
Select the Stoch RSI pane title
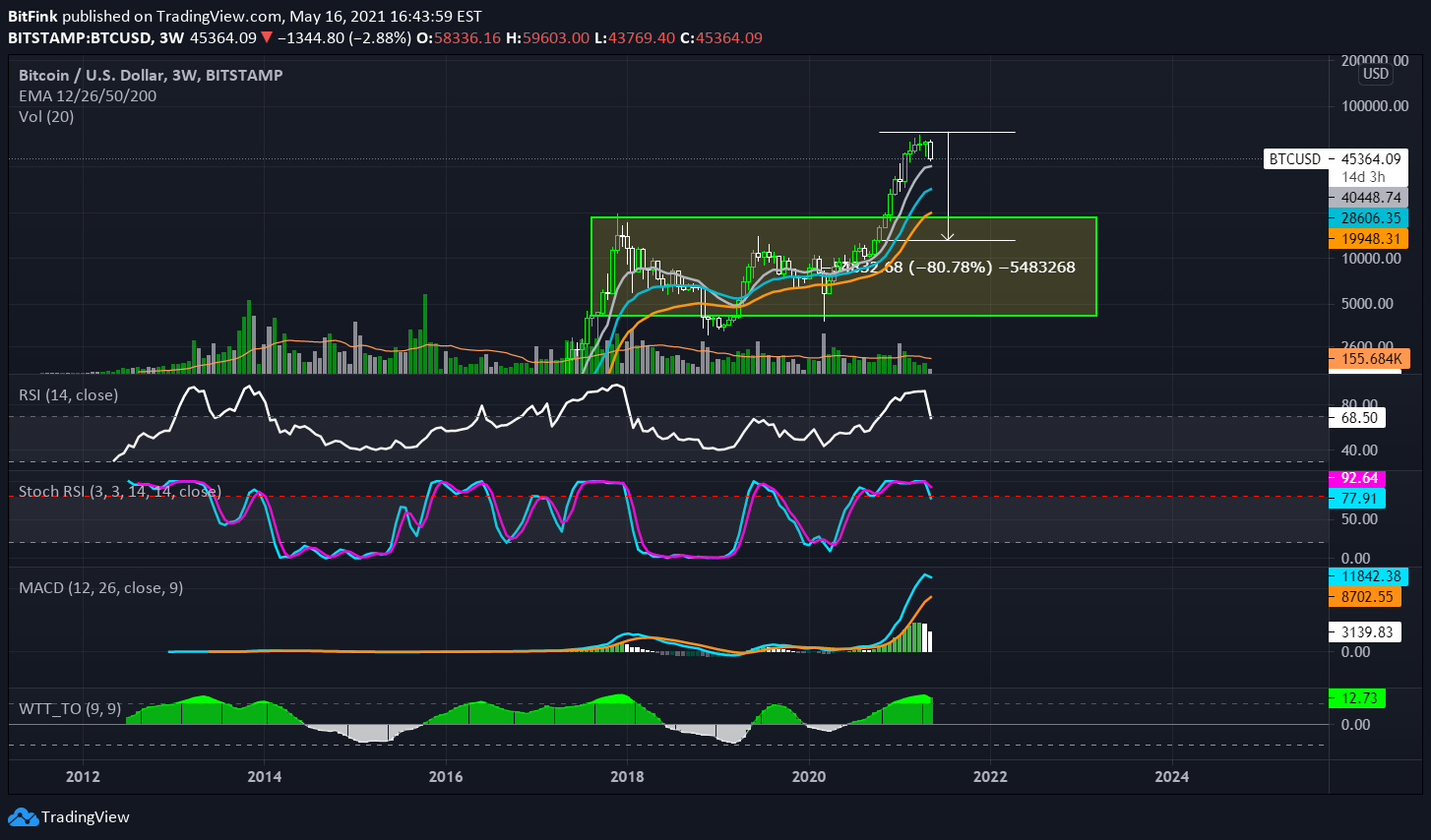point(116,492)
